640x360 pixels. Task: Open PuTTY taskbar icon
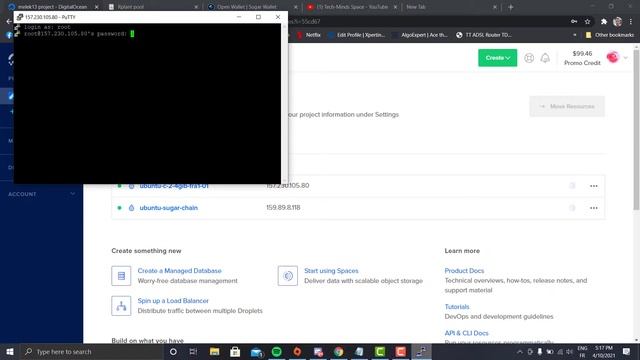tap(421, 351)
